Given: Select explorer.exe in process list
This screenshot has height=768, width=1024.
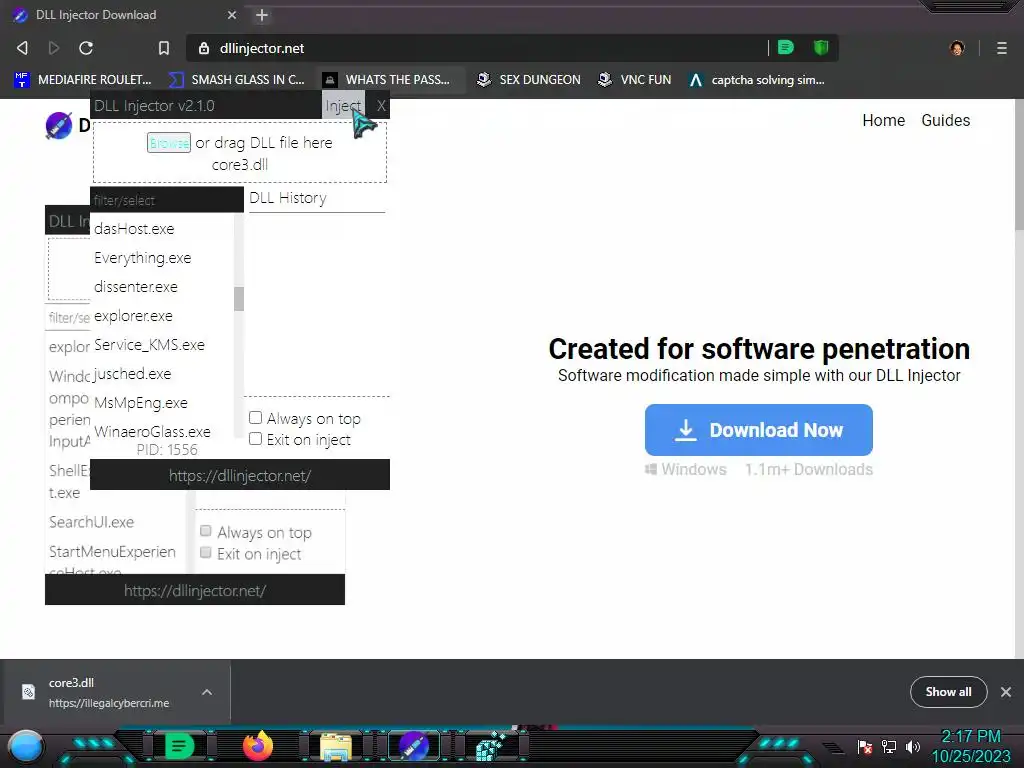Looking at the screenshot, I should click(x=133, y=315).
